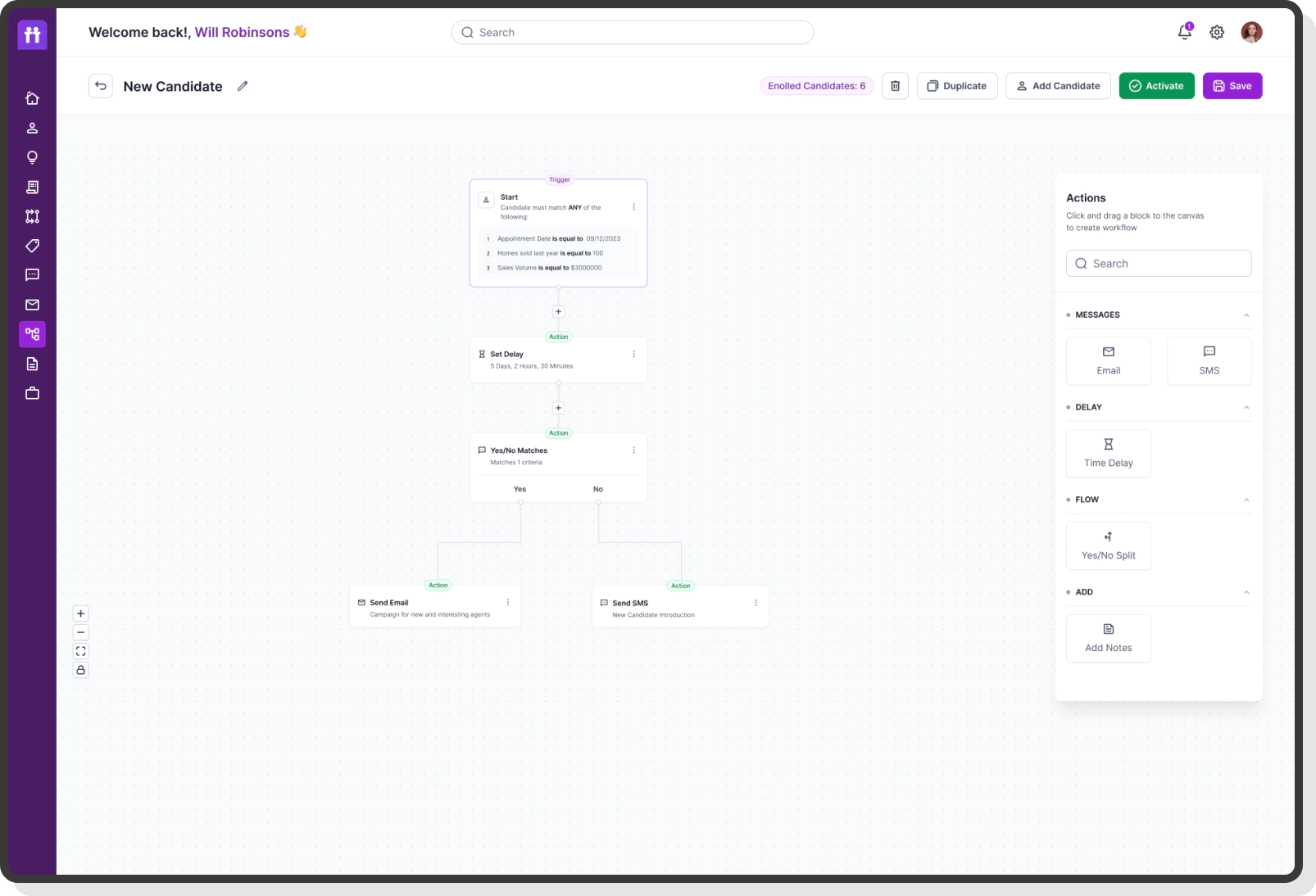The width and height of the screenshot is (1316, 896).
Task: Select the Yes/No Matches node
Action: click(558, 468)
